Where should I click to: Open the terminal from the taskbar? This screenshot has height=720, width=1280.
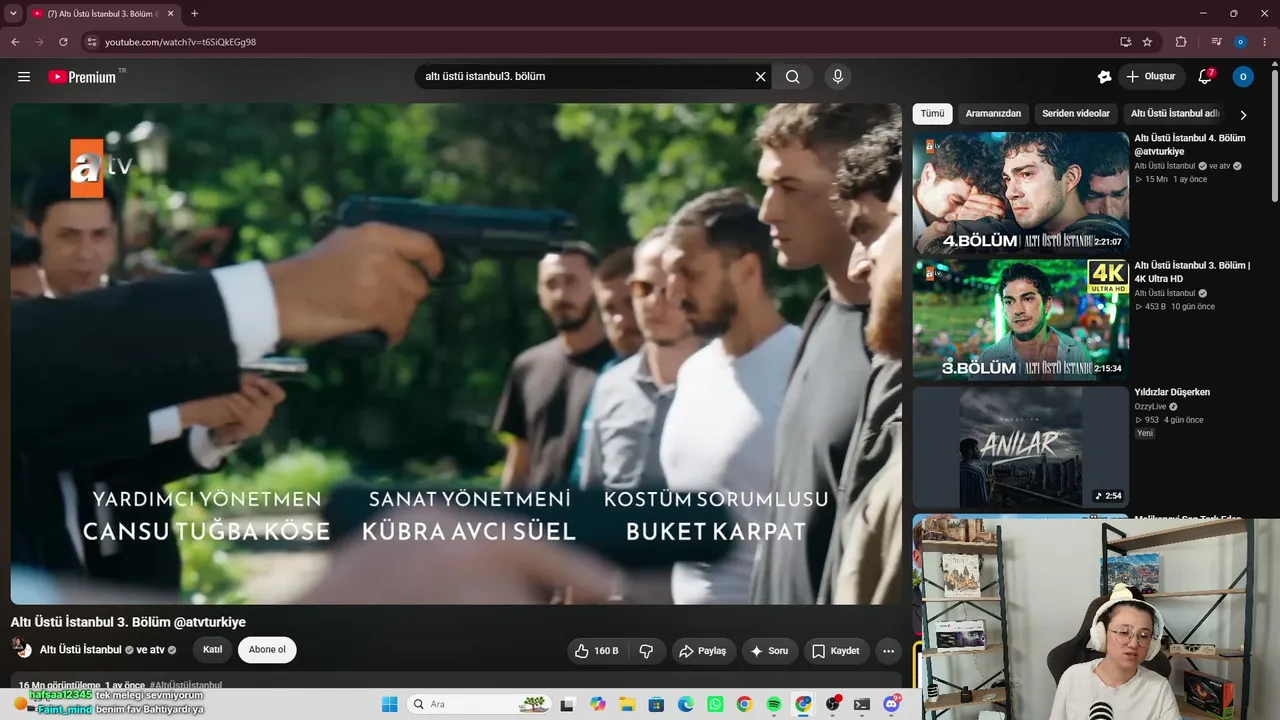(x=862, y=704)
